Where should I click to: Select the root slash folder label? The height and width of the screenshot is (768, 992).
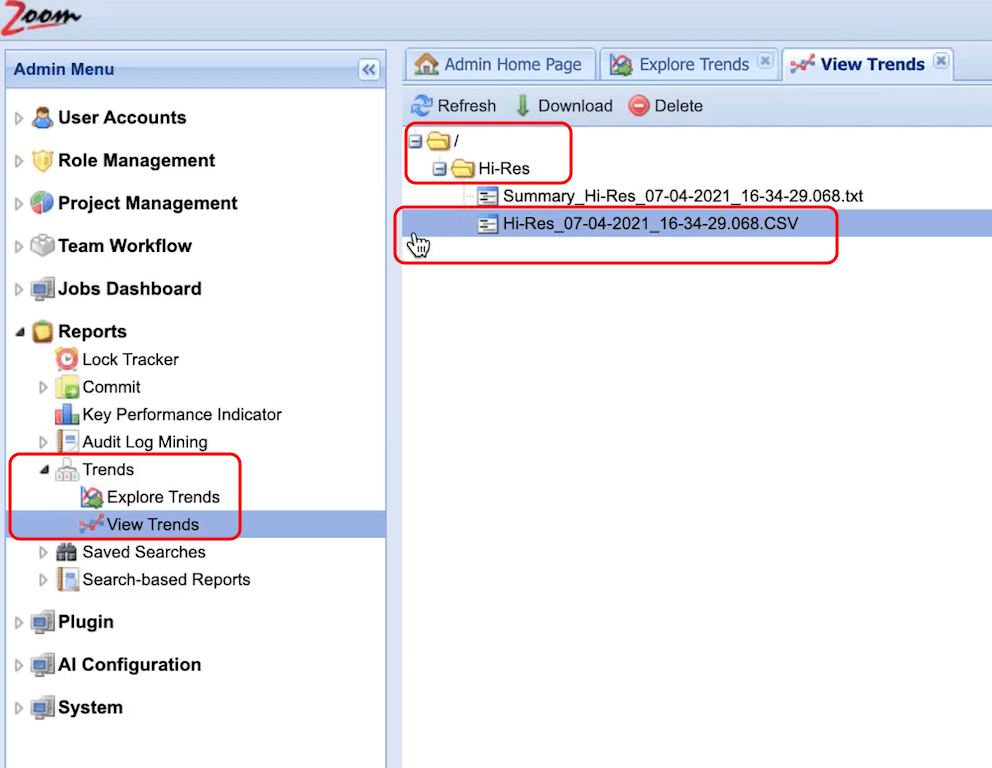(456, 141)
